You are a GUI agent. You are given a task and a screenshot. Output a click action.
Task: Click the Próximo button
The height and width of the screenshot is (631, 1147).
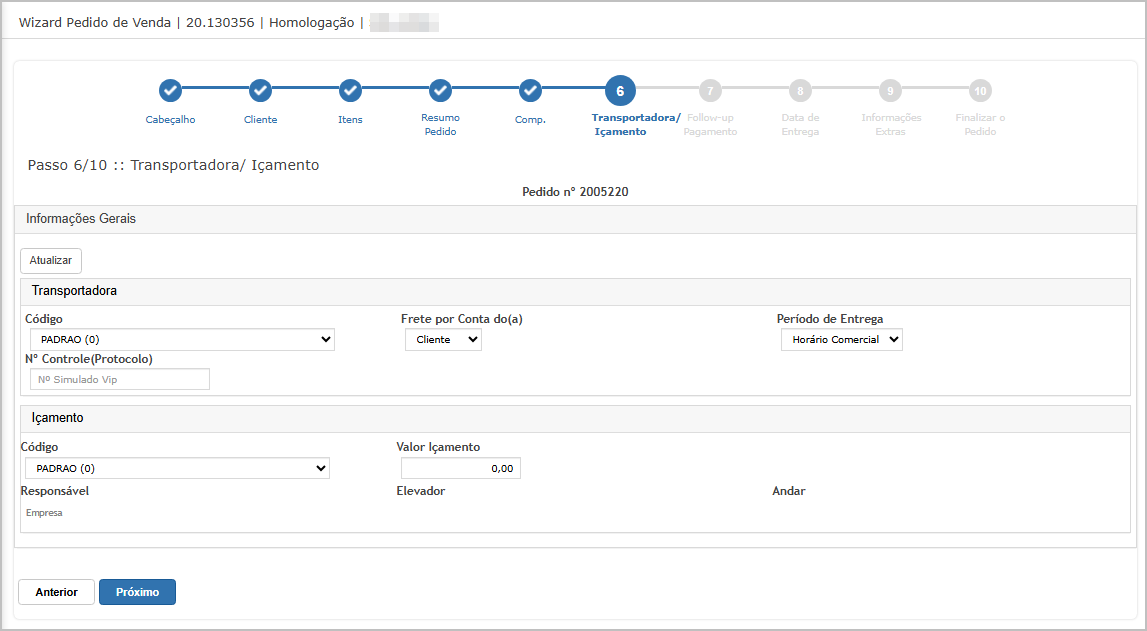(x=137, y=592)
